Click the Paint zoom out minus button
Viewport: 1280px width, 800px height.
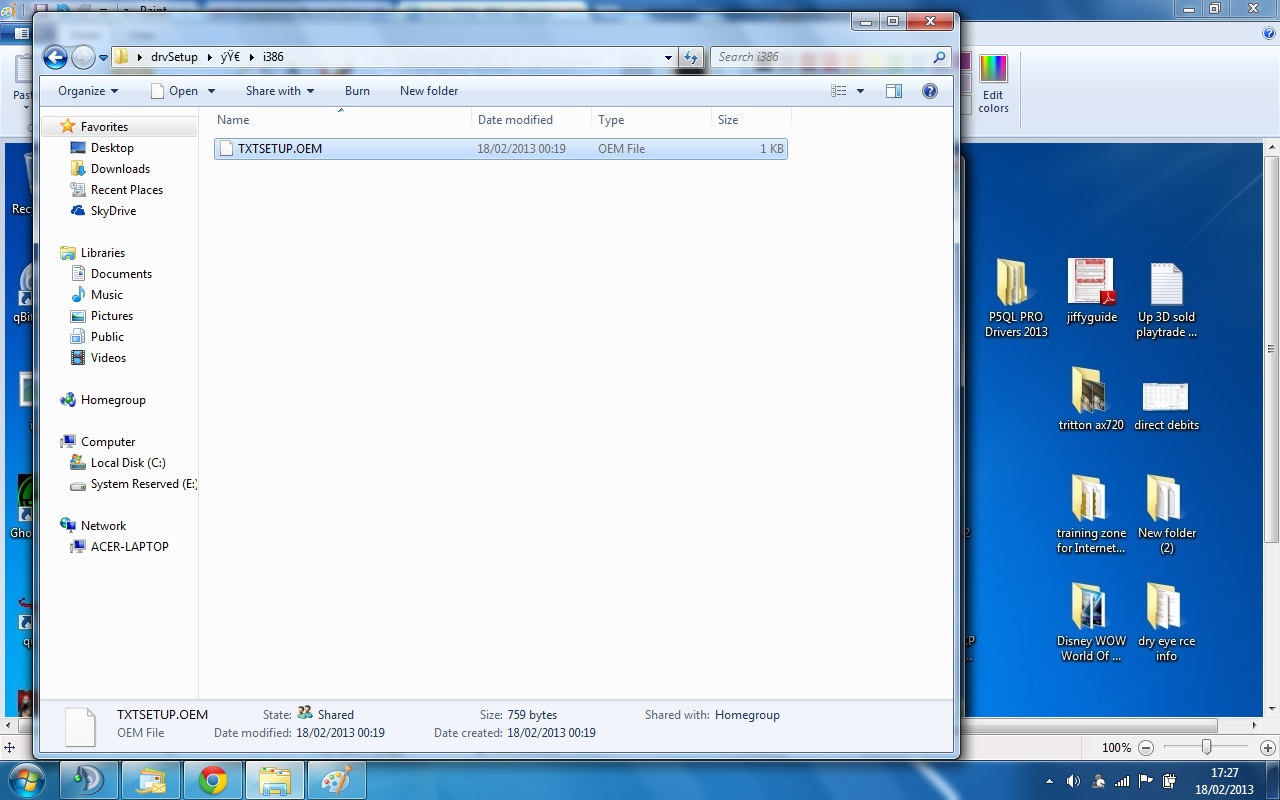(1146, 747)
